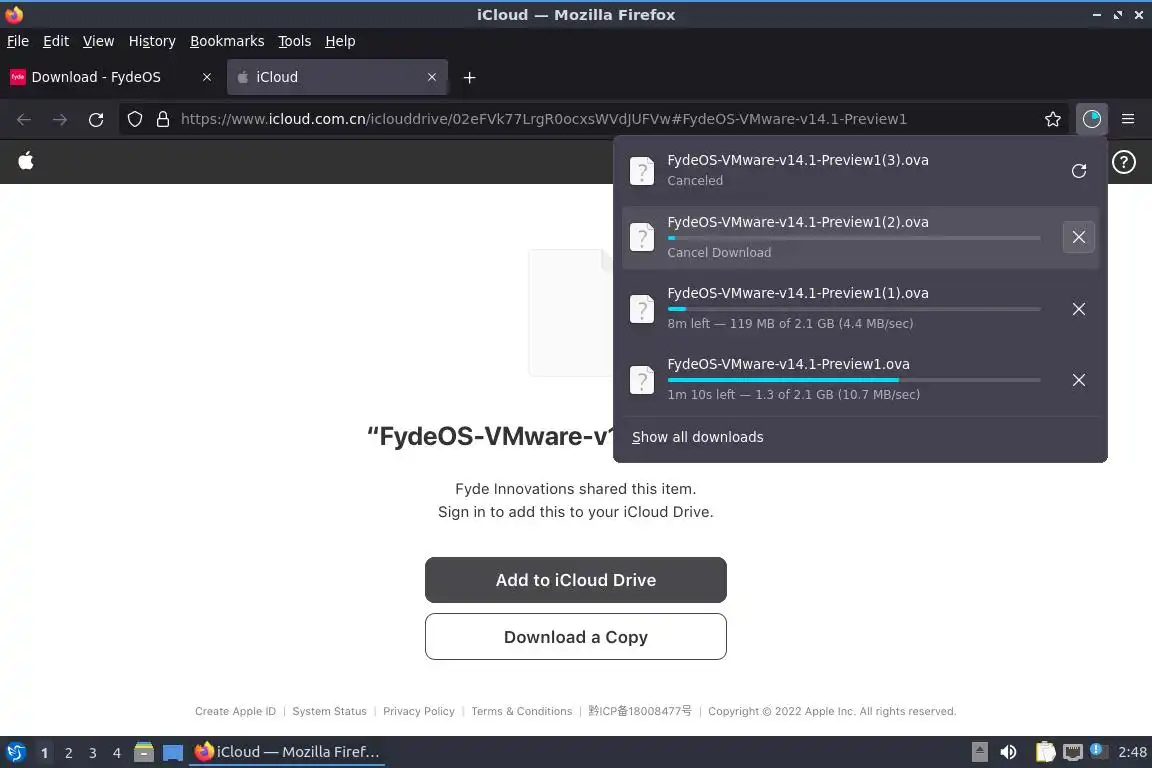Screen dimensions: 1152x768
Task: Reload the current page
Action: (x=96, y=119)
